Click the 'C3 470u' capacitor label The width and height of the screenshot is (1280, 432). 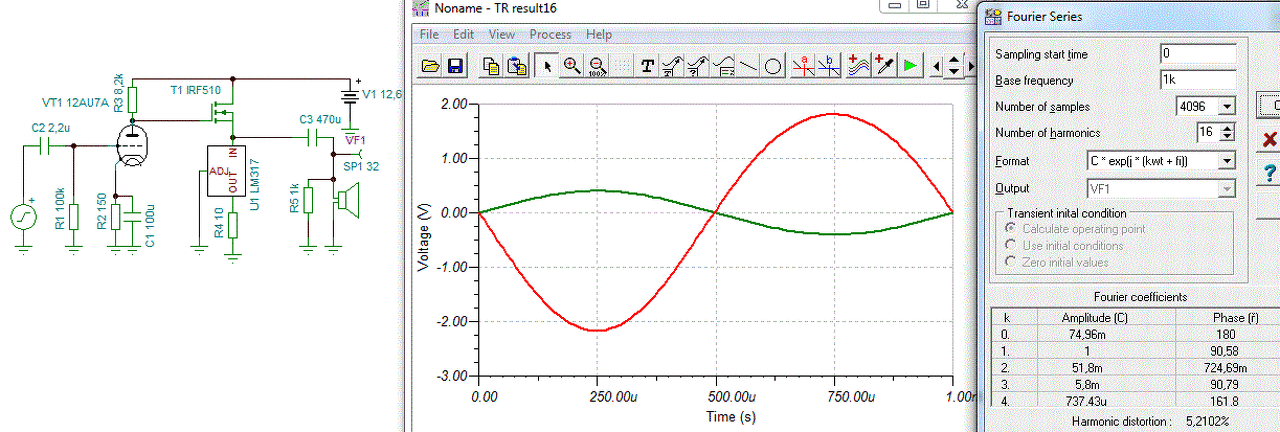pyautogui.click(x=320, y=119)
